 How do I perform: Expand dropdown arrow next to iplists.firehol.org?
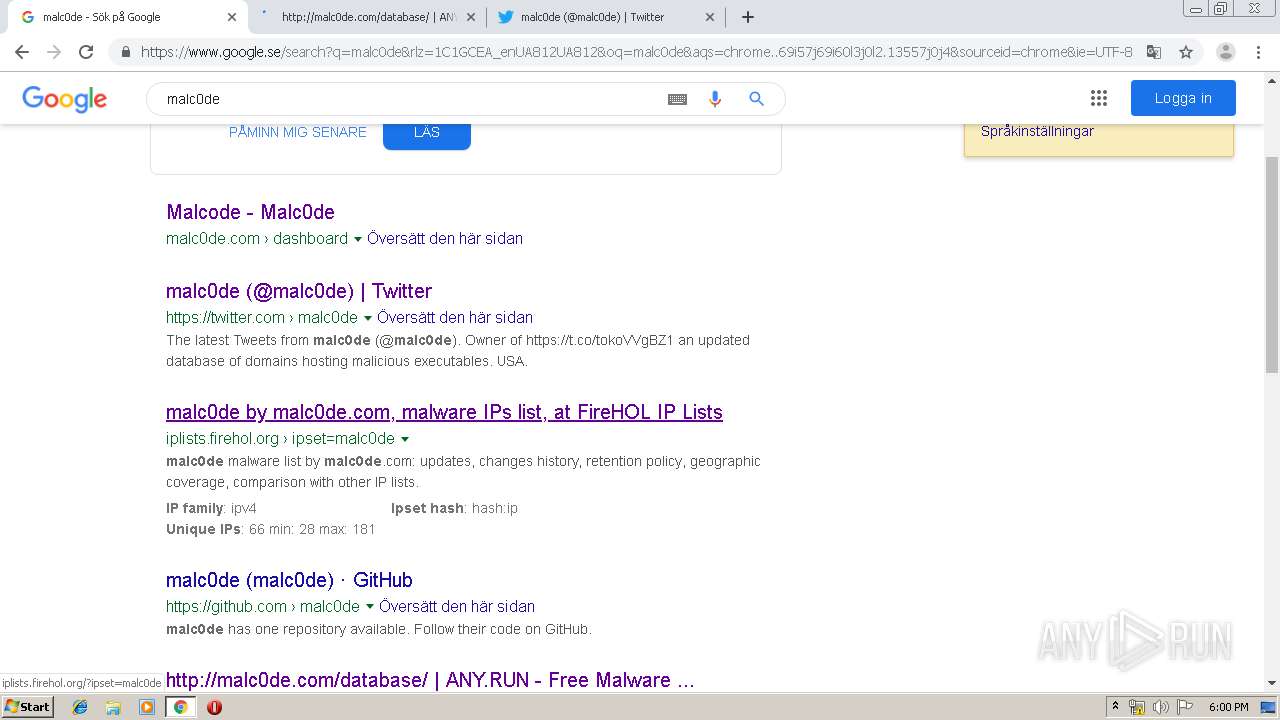[x=405, y=439]
